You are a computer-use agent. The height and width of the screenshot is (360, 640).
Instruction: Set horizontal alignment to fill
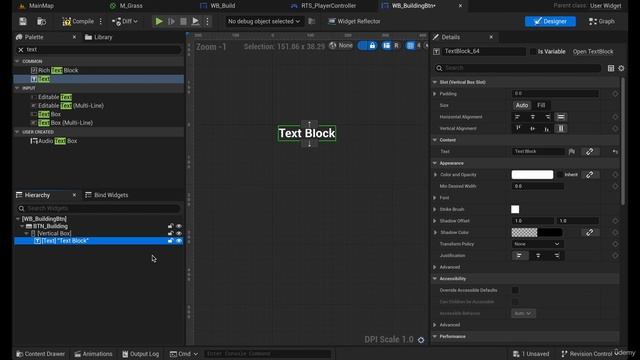561,117
